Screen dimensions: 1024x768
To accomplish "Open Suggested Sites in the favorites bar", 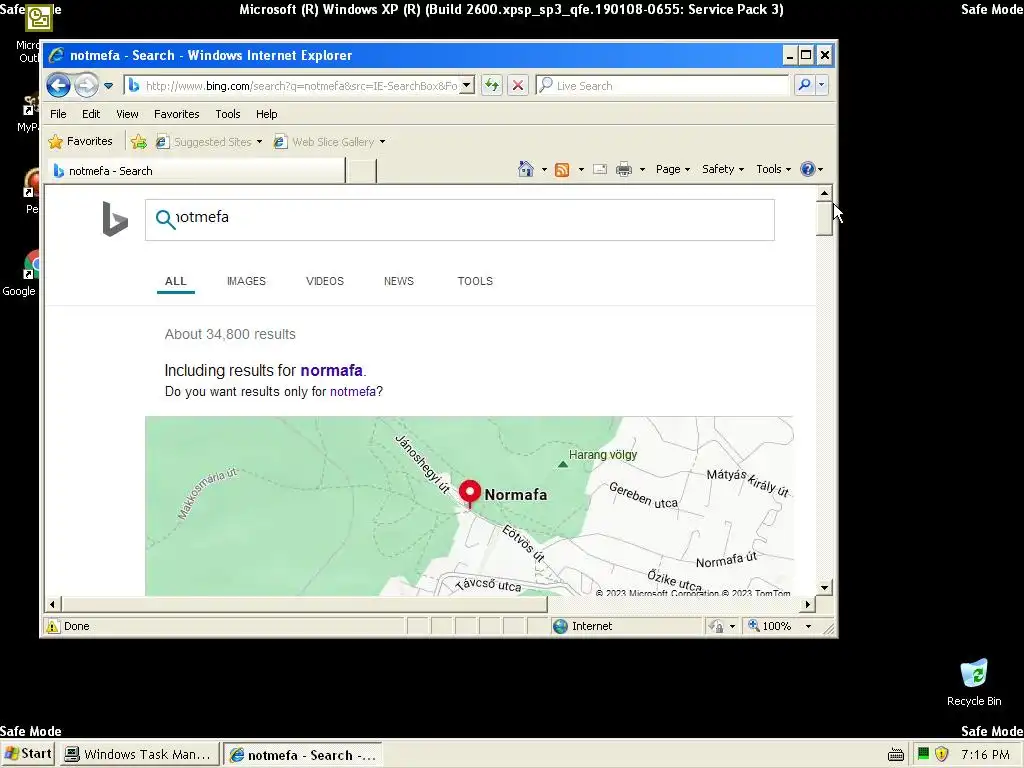I will point(208,142).
